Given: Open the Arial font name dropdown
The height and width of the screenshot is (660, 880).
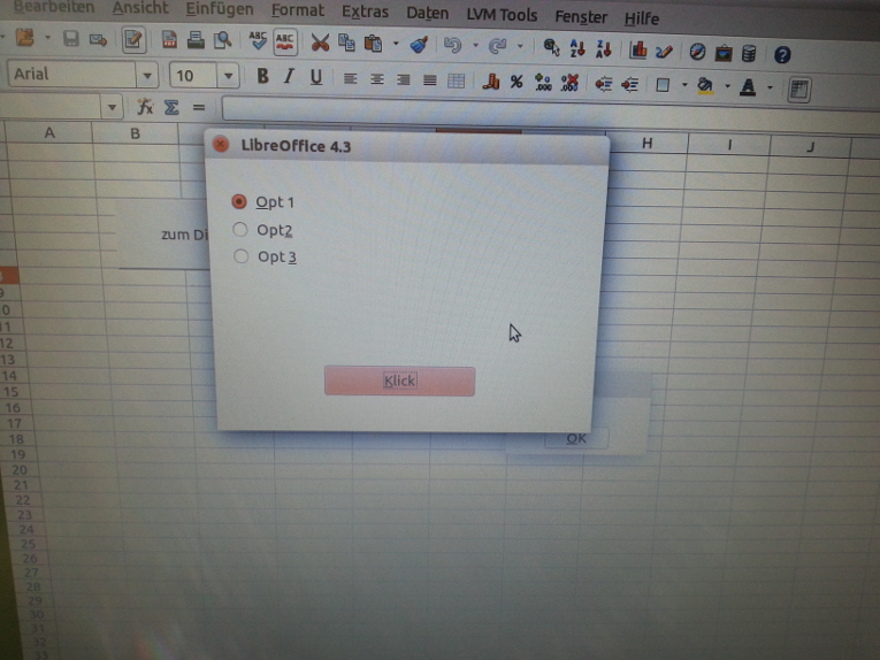Looking at the screenshot, I should pos(148,75).
